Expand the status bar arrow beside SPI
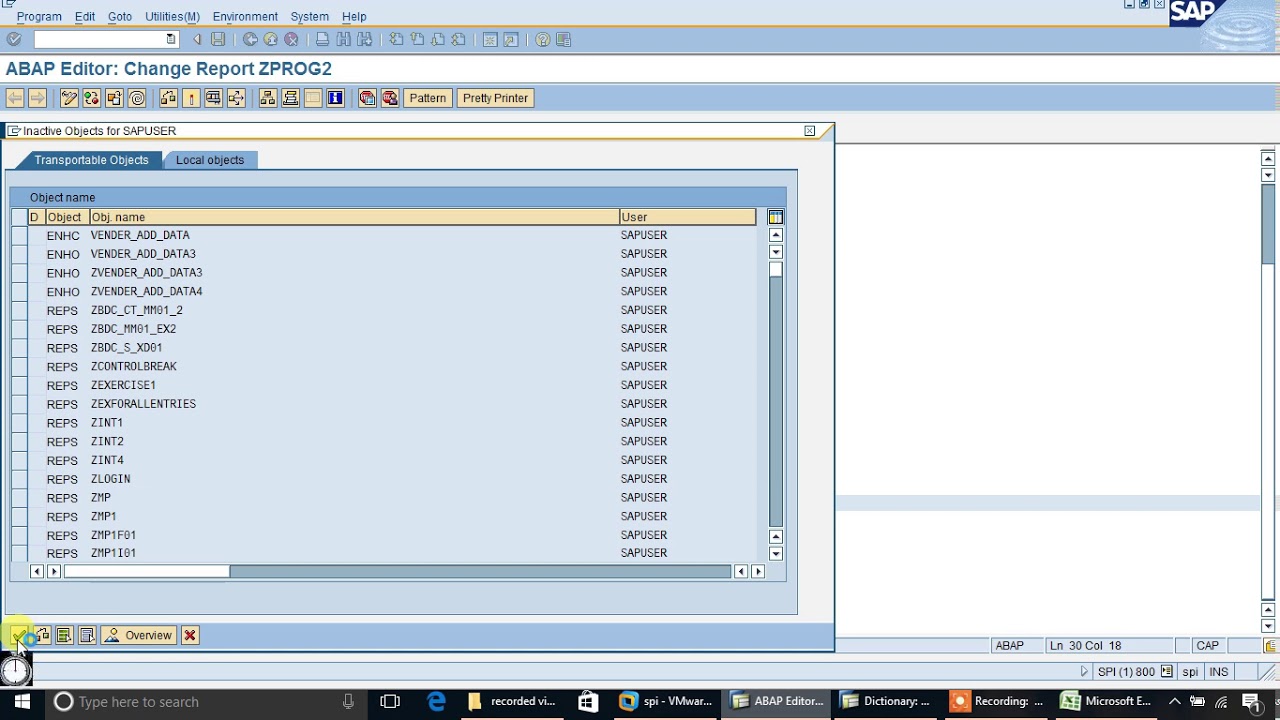This screenshot has width=1280, height=720. (1084, 672)
